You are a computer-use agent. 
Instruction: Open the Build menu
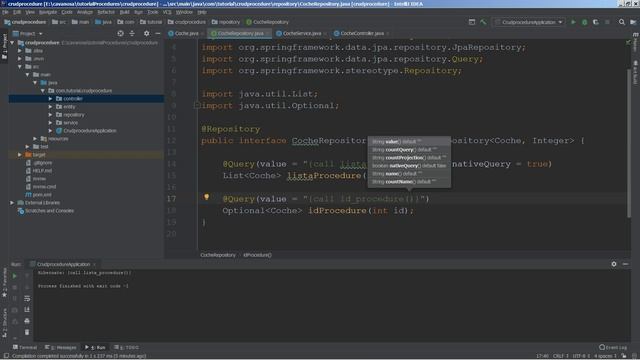pos(124,12)
